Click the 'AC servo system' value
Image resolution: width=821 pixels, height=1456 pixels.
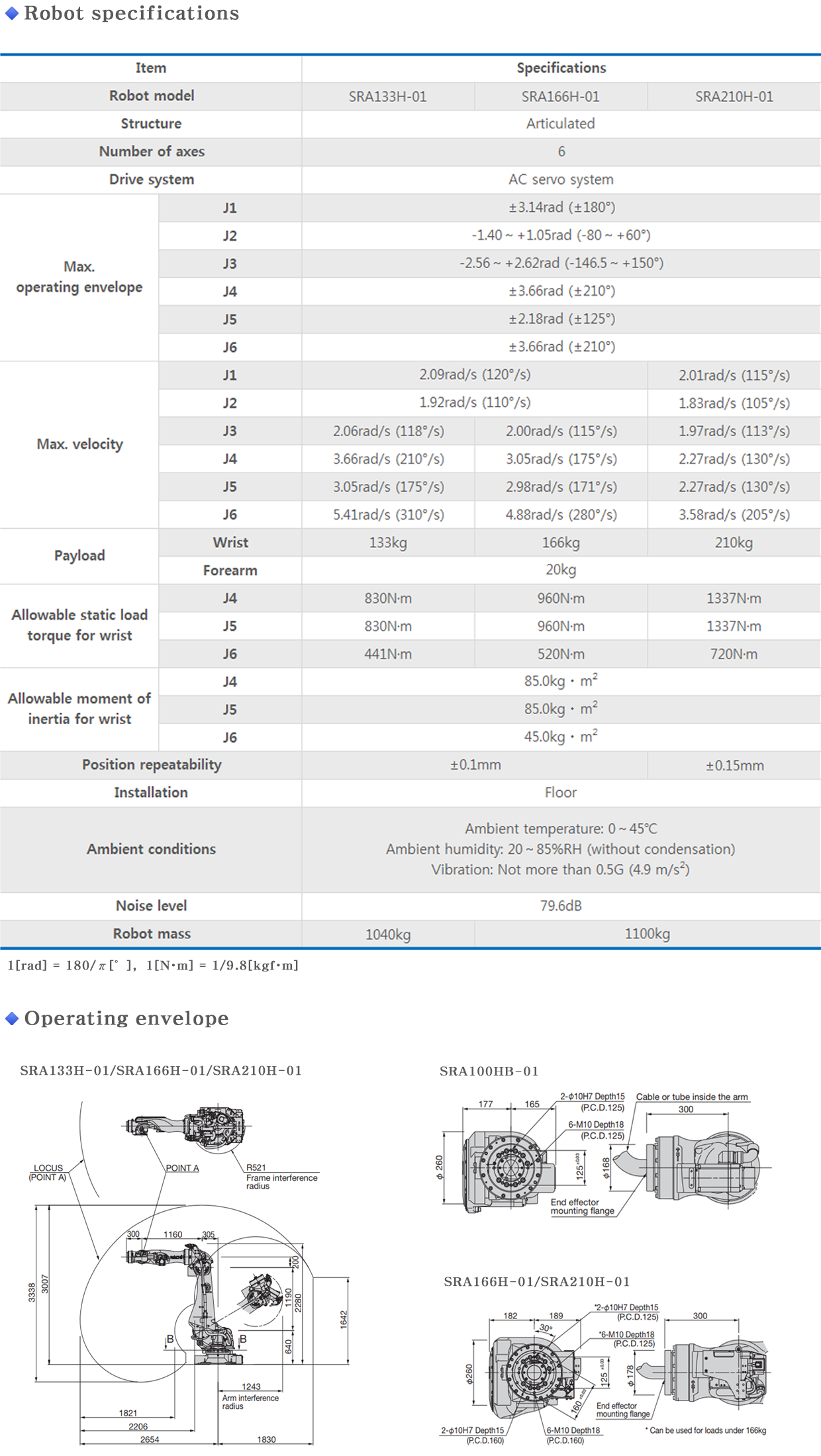(x=561, y=179)
